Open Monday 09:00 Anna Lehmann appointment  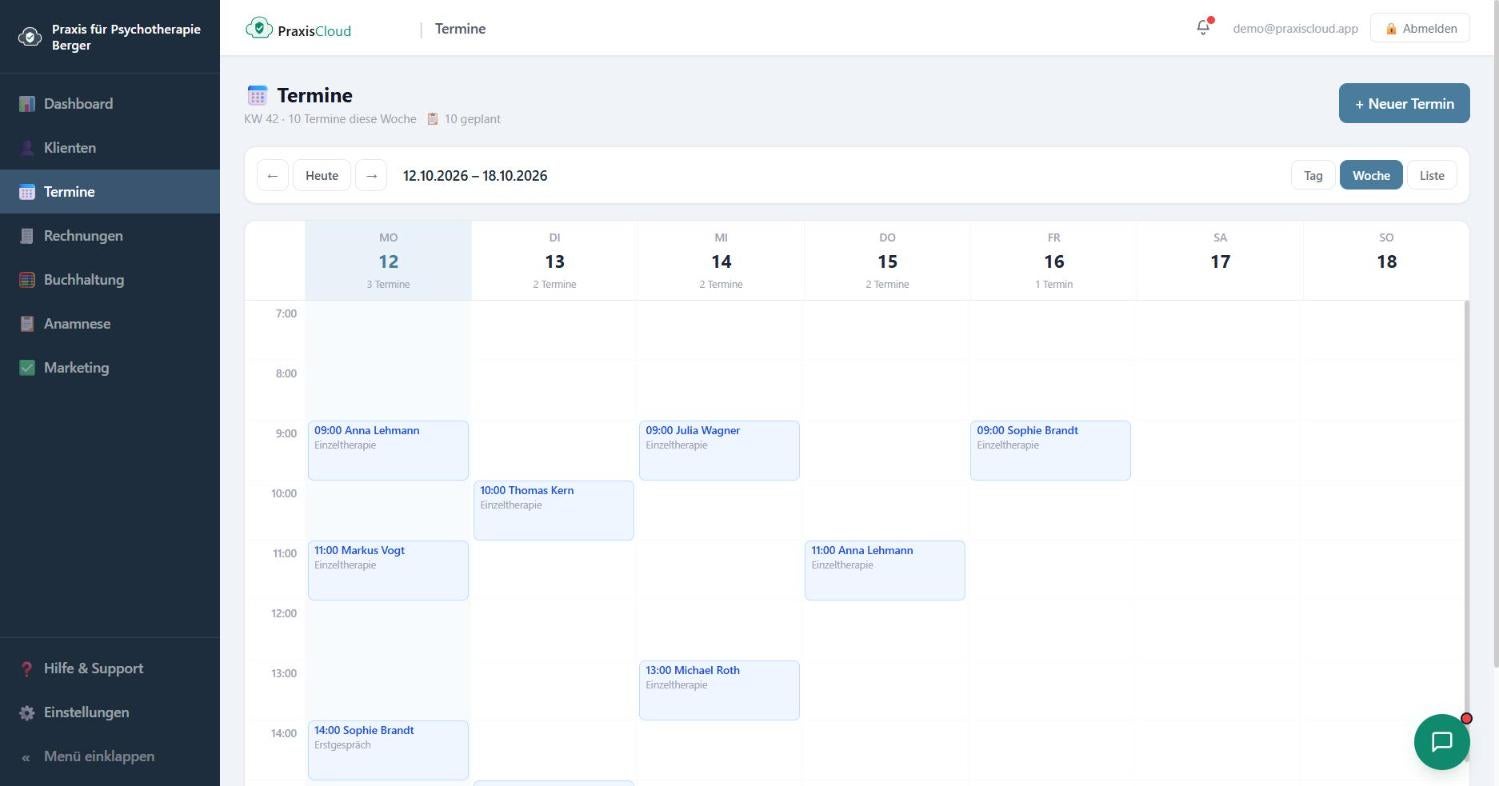[x=388, y=450]
